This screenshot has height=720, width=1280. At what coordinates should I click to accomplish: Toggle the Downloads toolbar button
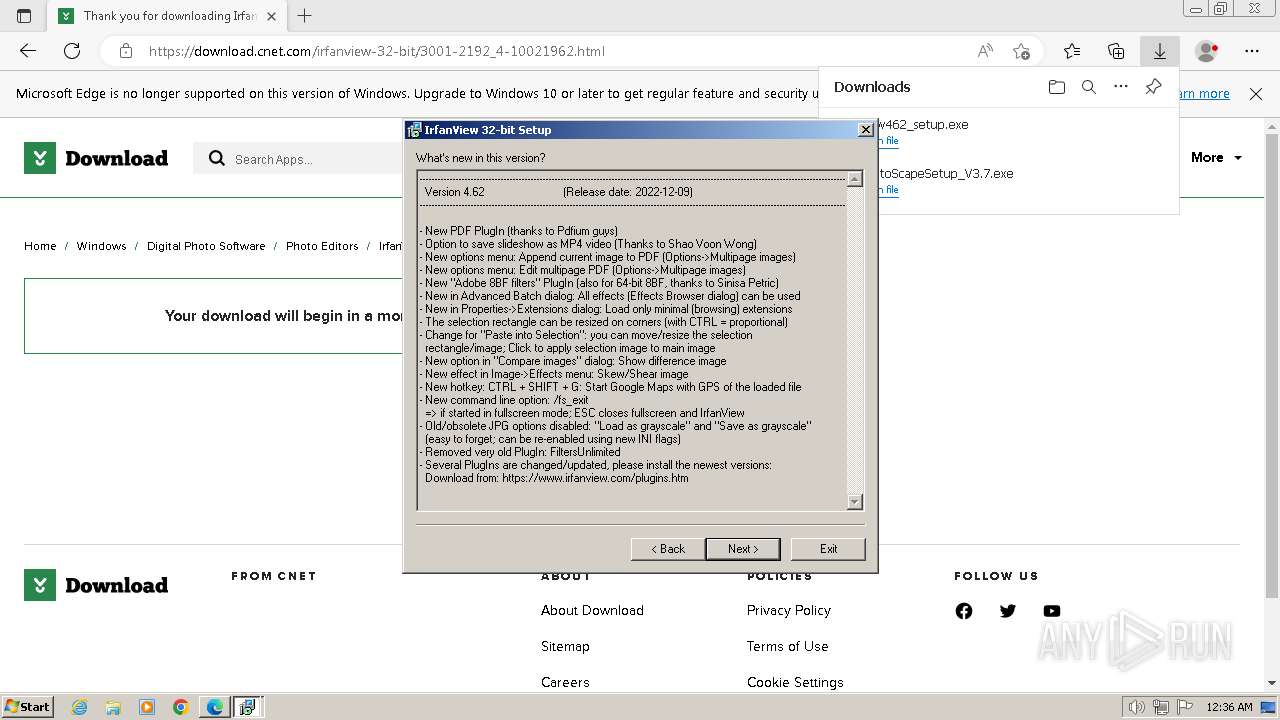coord(1160,51)
